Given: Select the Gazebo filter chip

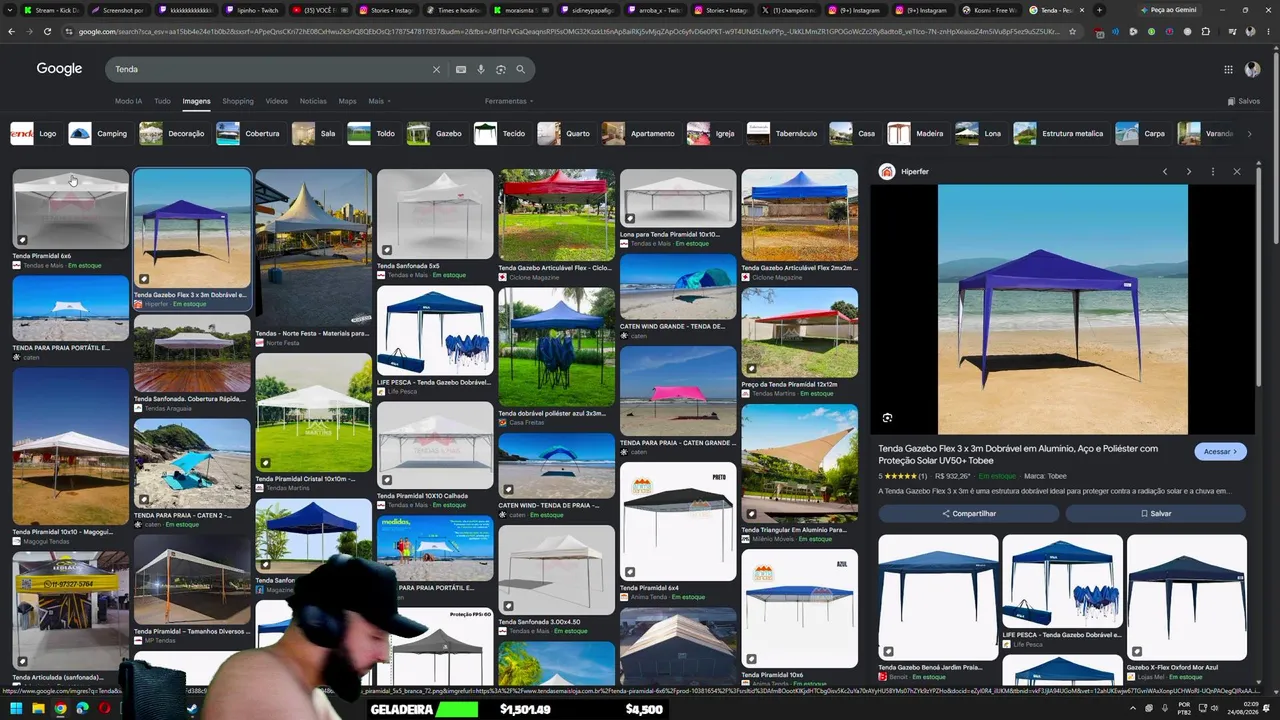Looking at the screenshot, I should click(x=435, y=133).
